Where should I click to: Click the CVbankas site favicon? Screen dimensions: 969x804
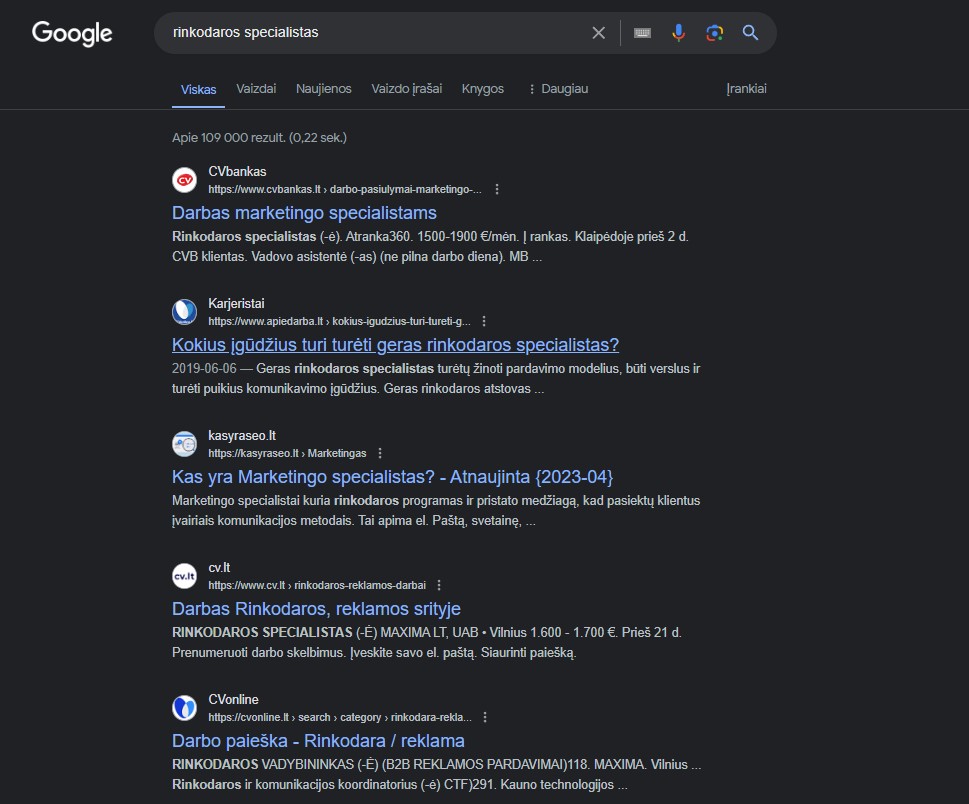[x=184, y=180]
